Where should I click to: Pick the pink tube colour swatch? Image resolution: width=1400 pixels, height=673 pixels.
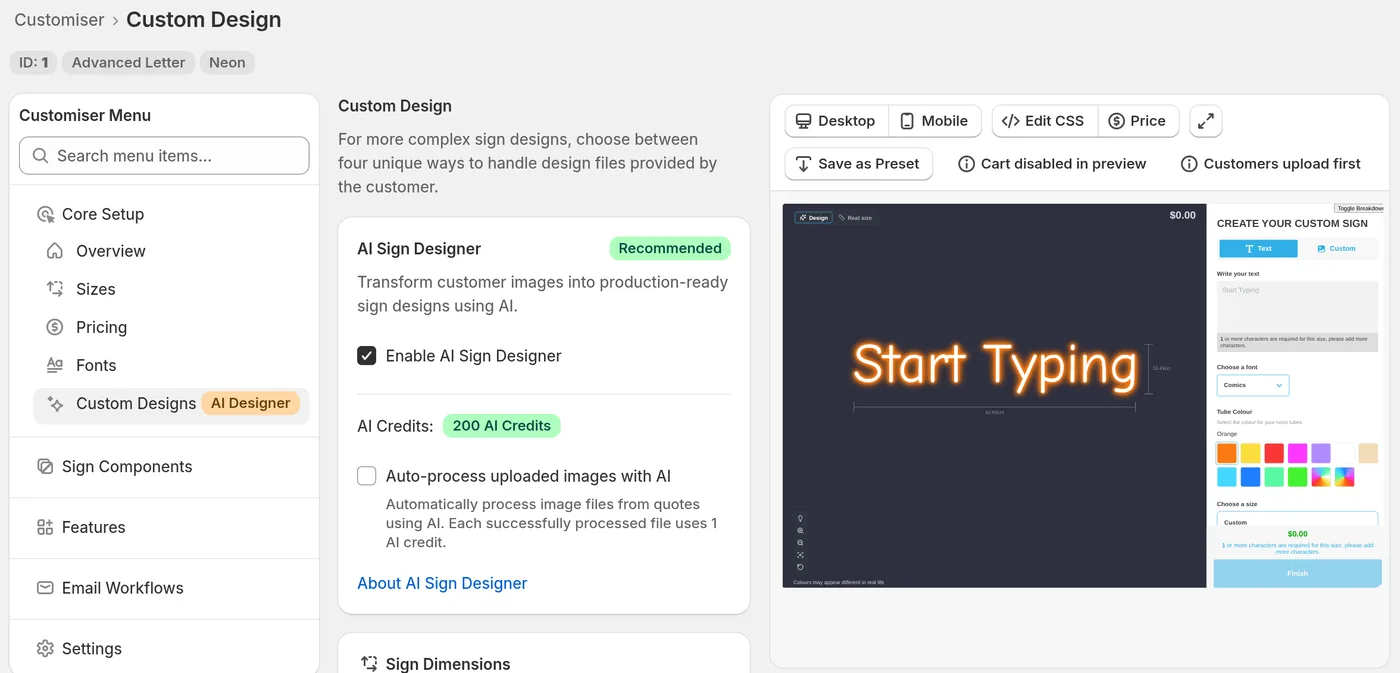[1297, 453]
